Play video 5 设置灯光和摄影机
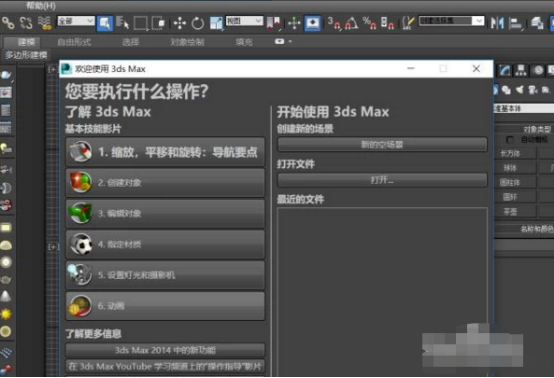Screen dimensions: 554x378 pyautogui.click(x=165, y=275)
